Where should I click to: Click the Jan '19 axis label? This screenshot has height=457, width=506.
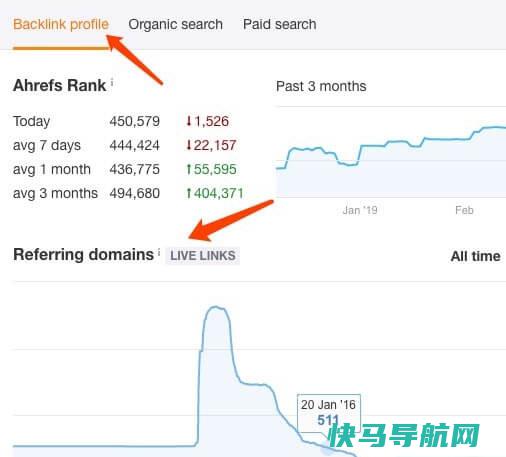tap(360, 210)
